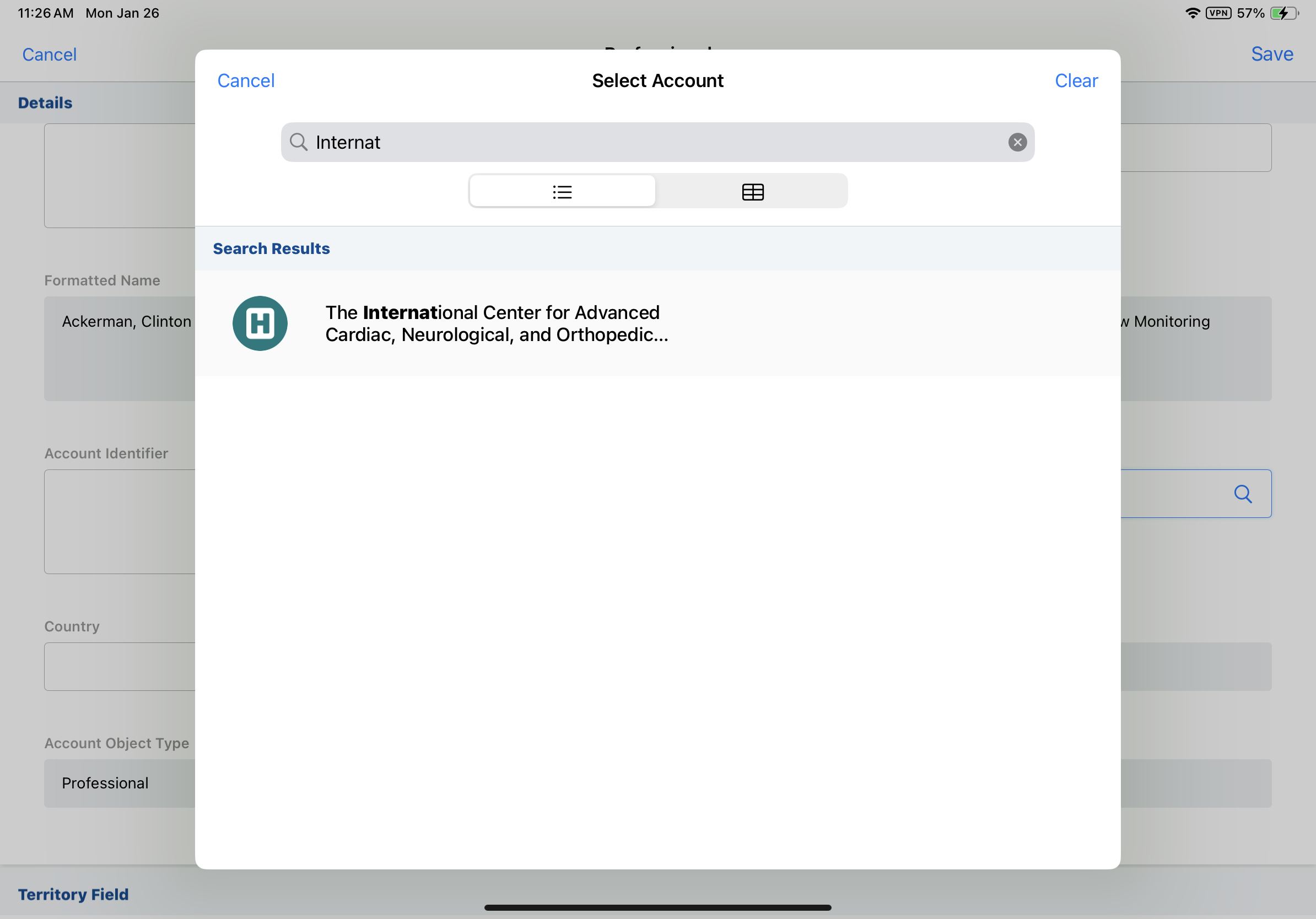
Task: Select The International Center for Advanced result
Action: tap(497, 323)
